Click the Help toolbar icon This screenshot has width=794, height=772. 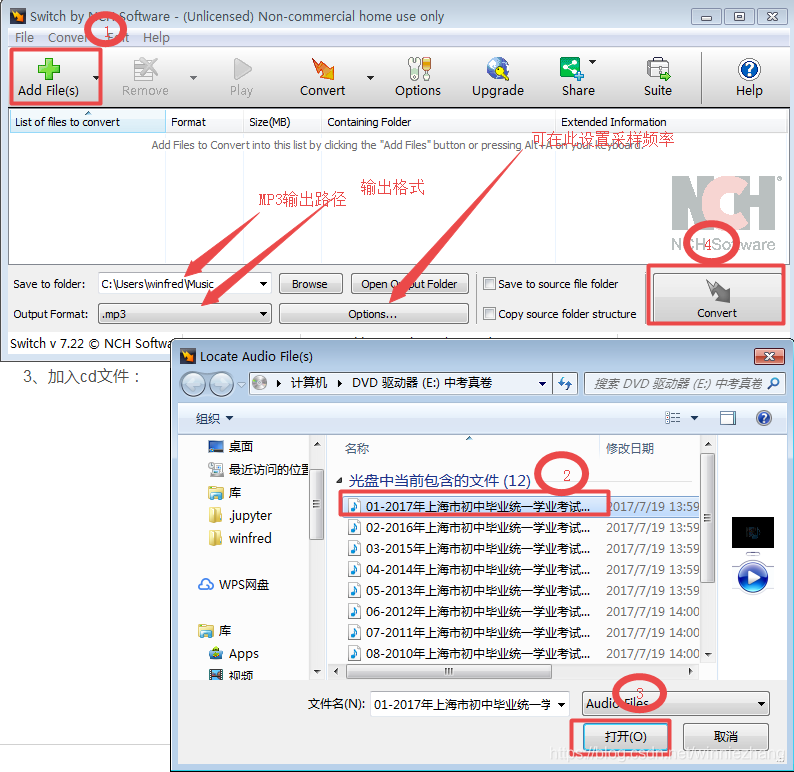[749, 69]
